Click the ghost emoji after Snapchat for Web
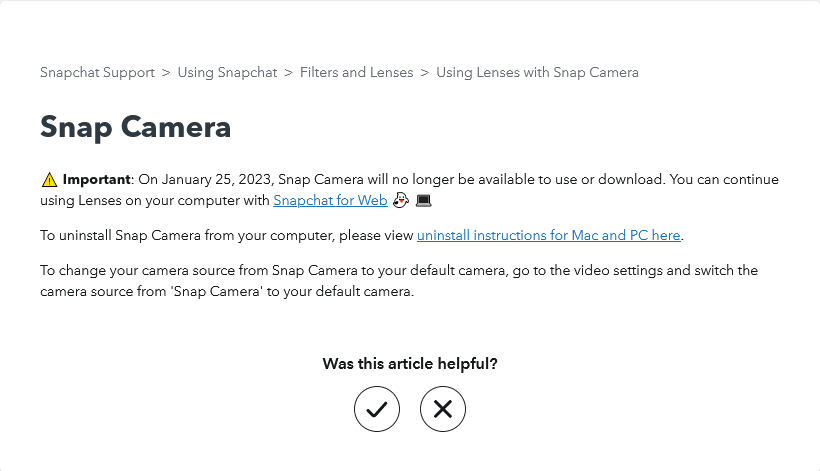 pyautogui.click(x=401, y=200)
